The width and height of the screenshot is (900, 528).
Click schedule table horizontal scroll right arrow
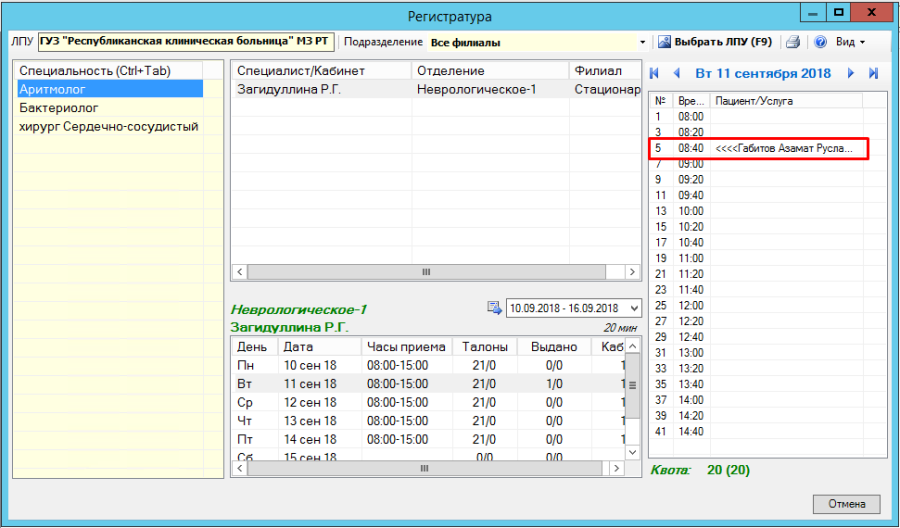[616, 468]
